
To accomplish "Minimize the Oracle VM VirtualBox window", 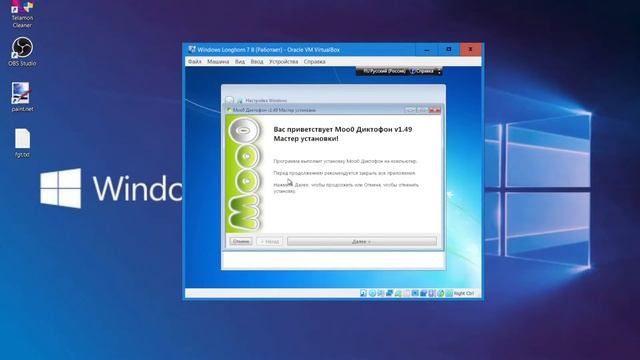I will 427,50.
